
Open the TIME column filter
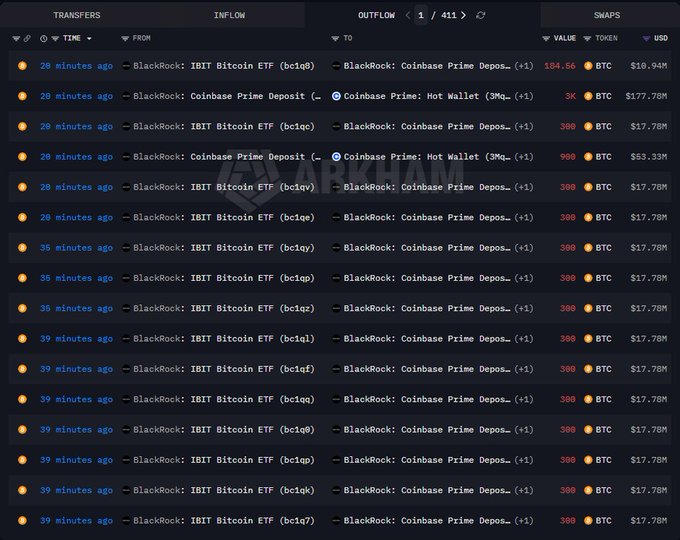point(55,39)
